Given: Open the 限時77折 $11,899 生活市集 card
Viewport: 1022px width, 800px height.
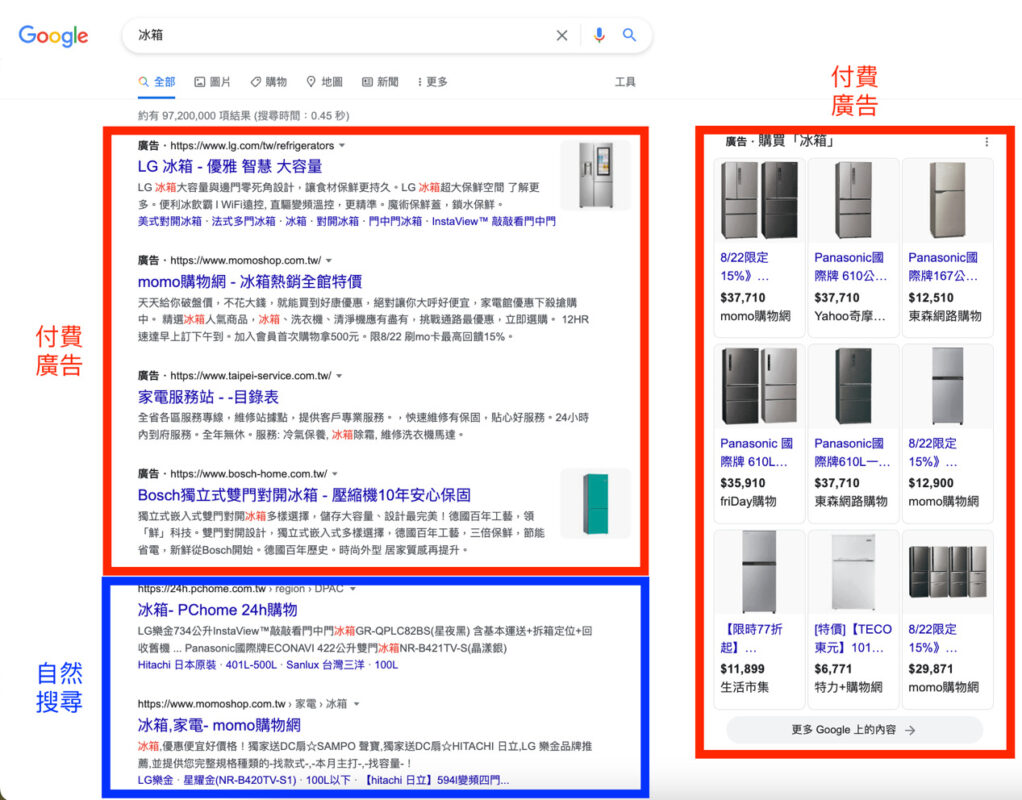Looking at the screenshot, I should coord(759,619).
